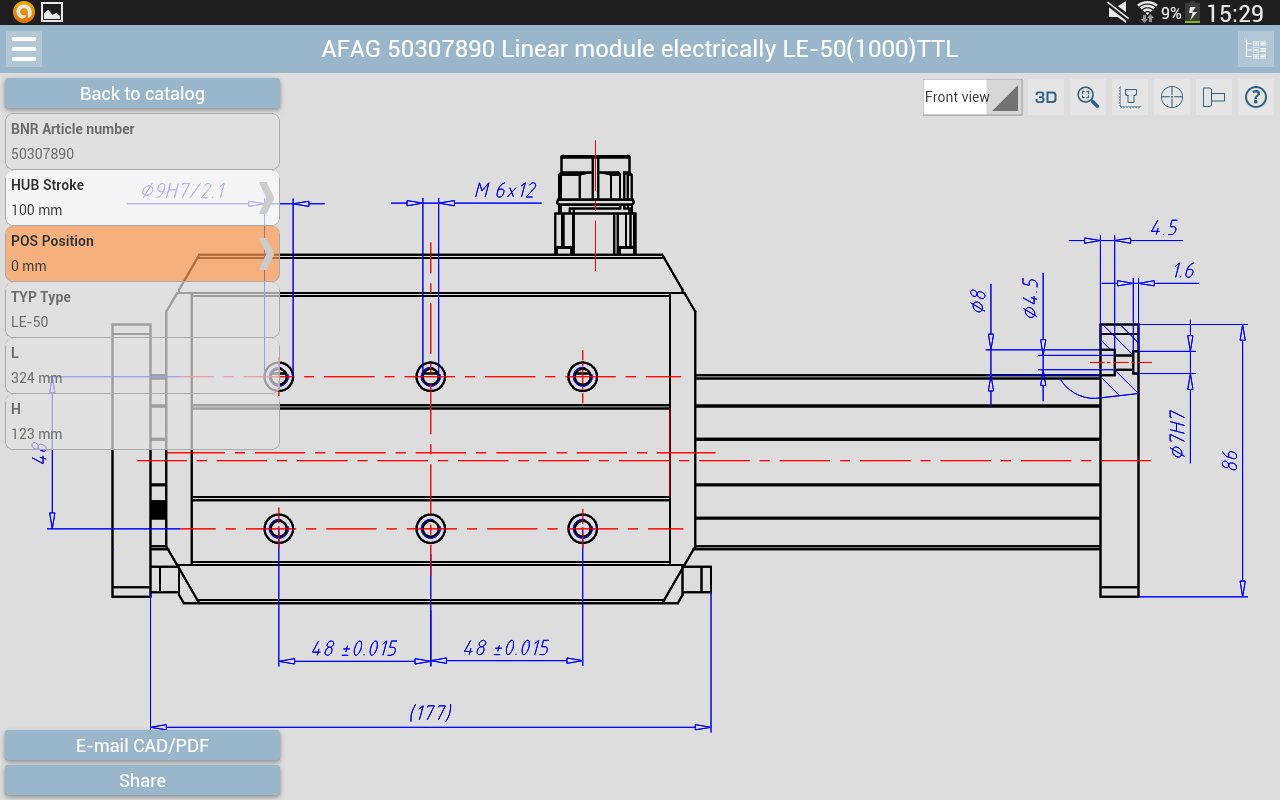Tap the (177) dimension label

click(x=431, y=713)
